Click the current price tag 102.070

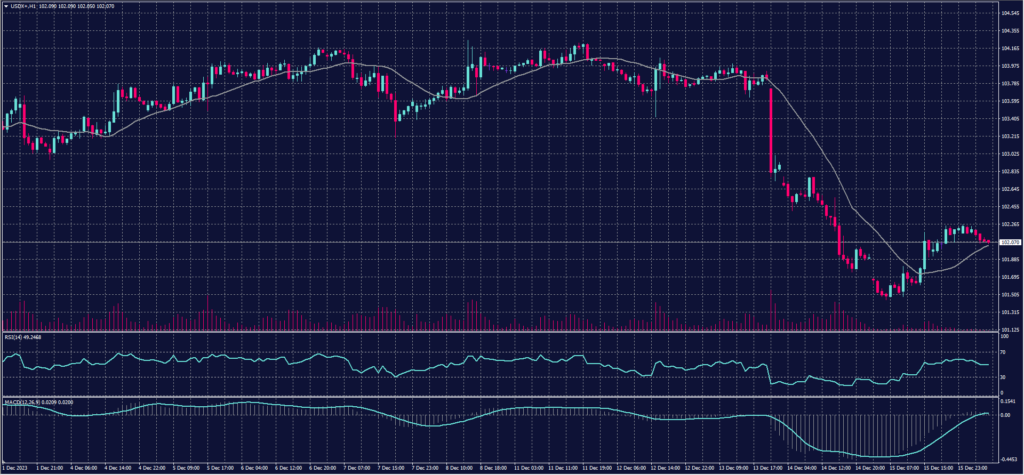pos(1009,242)
